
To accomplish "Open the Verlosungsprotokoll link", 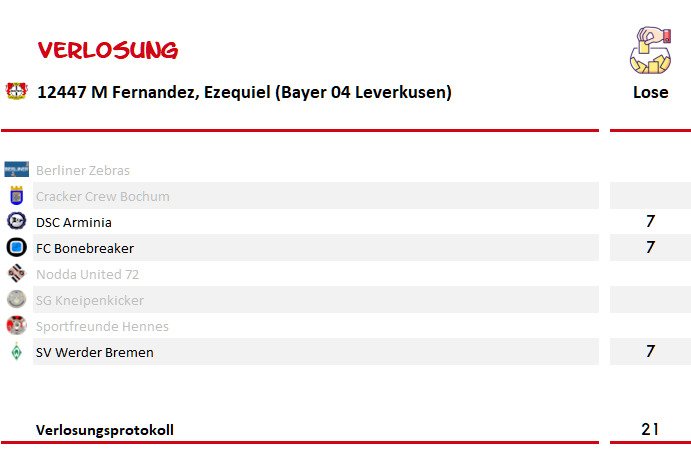I will coord(105,430).
